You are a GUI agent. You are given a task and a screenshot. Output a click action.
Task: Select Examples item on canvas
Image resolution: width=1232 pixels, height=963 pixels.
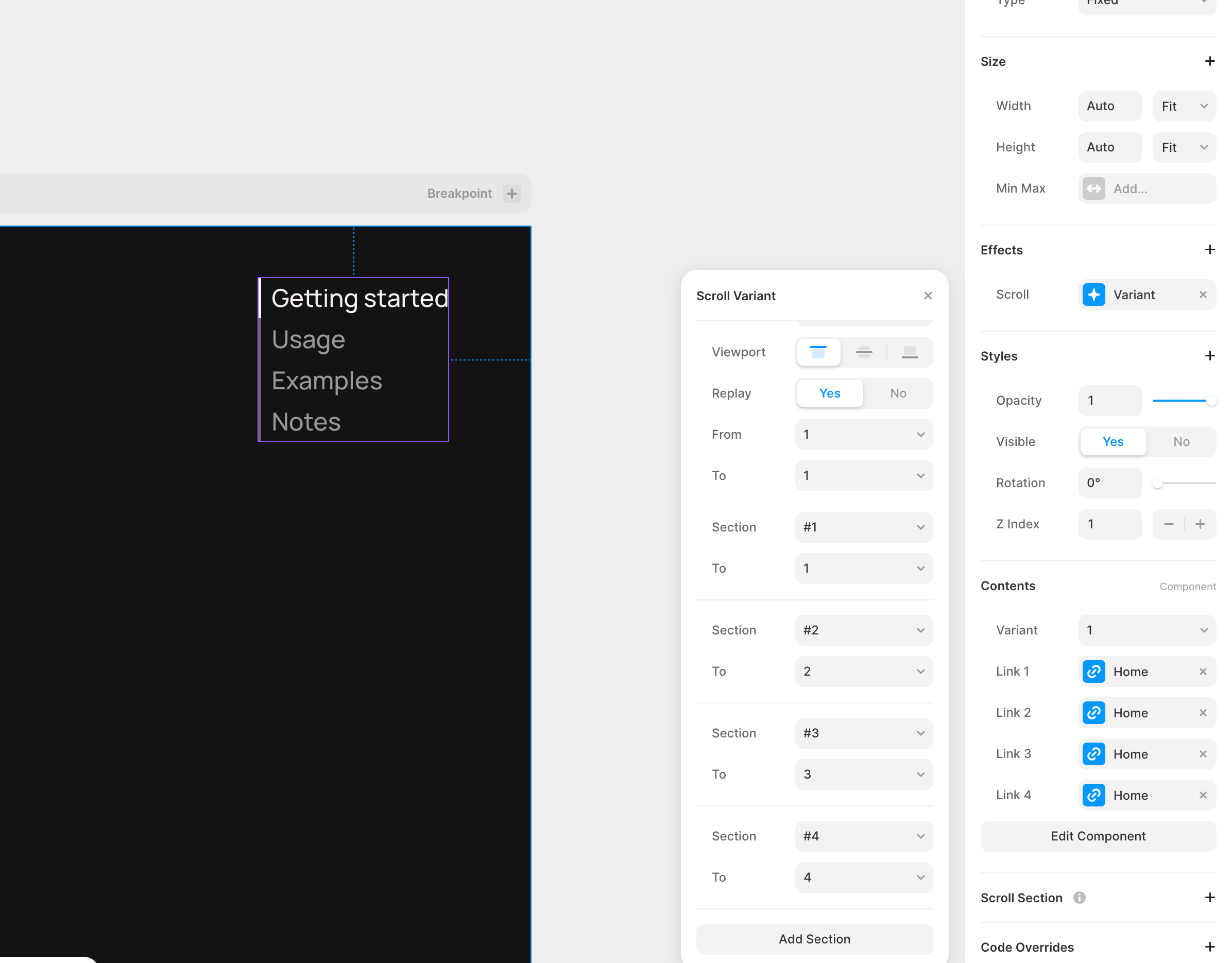(x=327, y=381)
